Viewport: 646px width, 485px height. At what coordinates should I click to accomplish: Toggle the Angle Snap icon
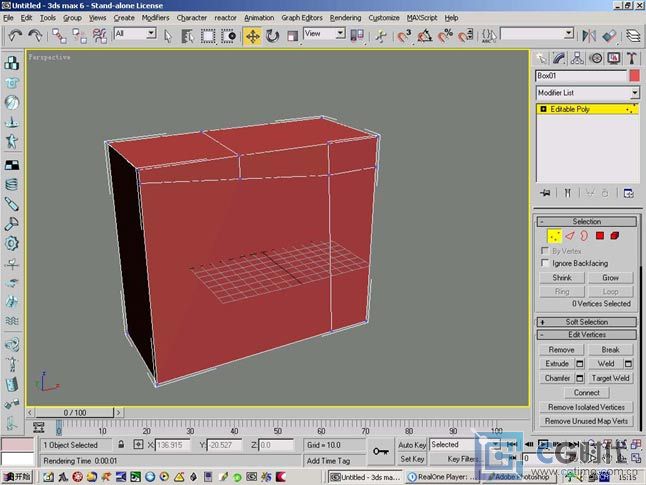[x=425, y=36]
